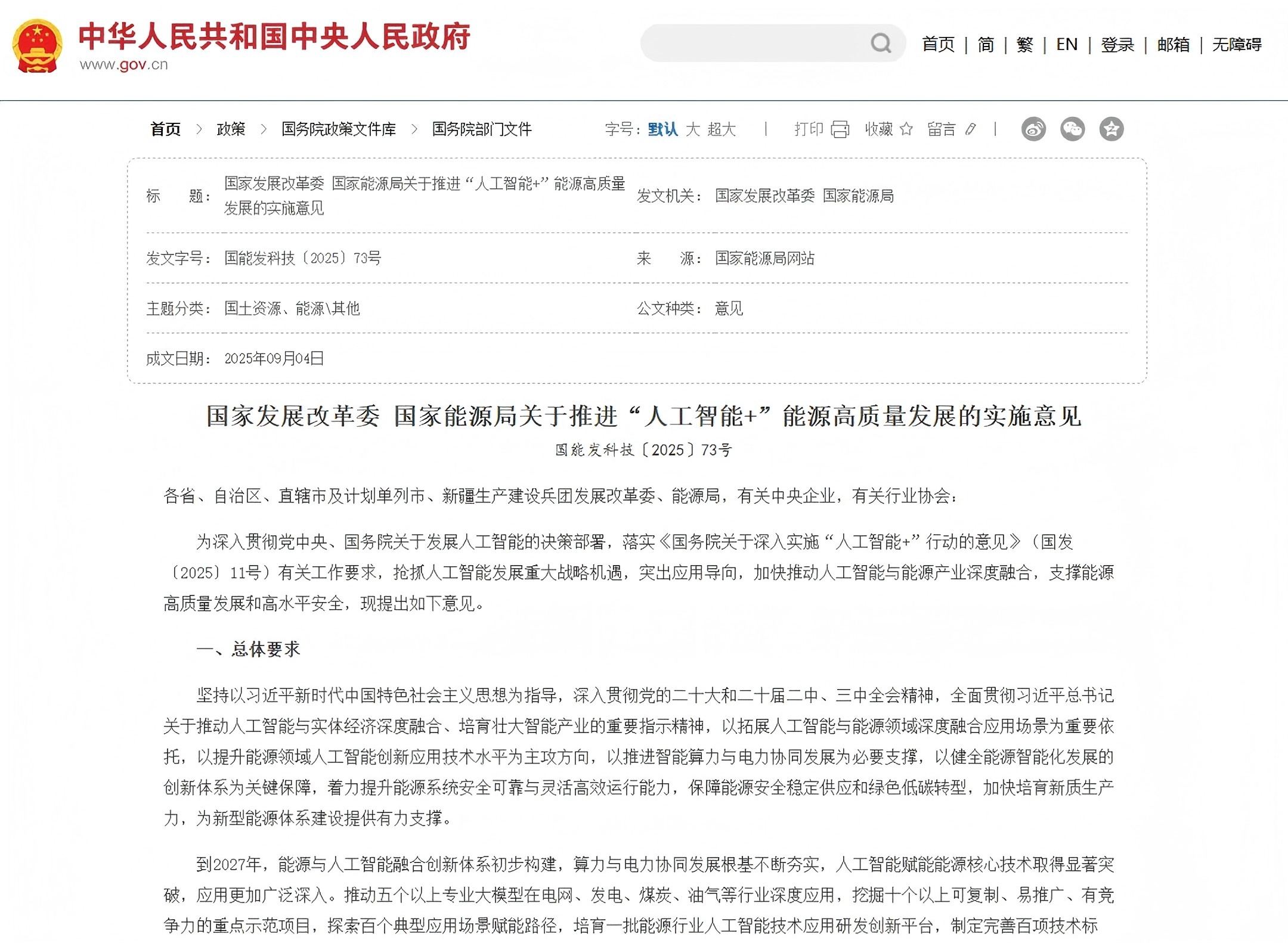Switch to simplified Chinese 简
The width and height of the screenshot is (1288, 943).
[x=986, y=45]
